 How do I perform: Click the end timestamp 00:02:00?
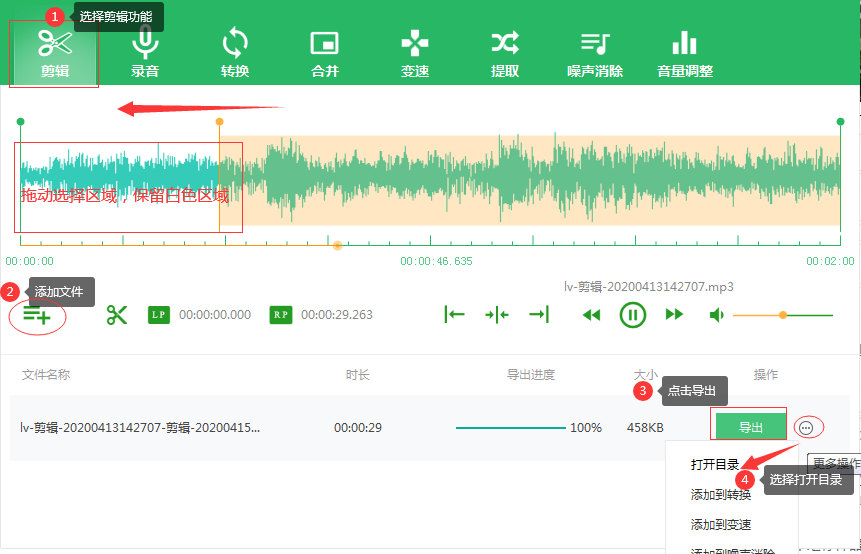(830, 261)
